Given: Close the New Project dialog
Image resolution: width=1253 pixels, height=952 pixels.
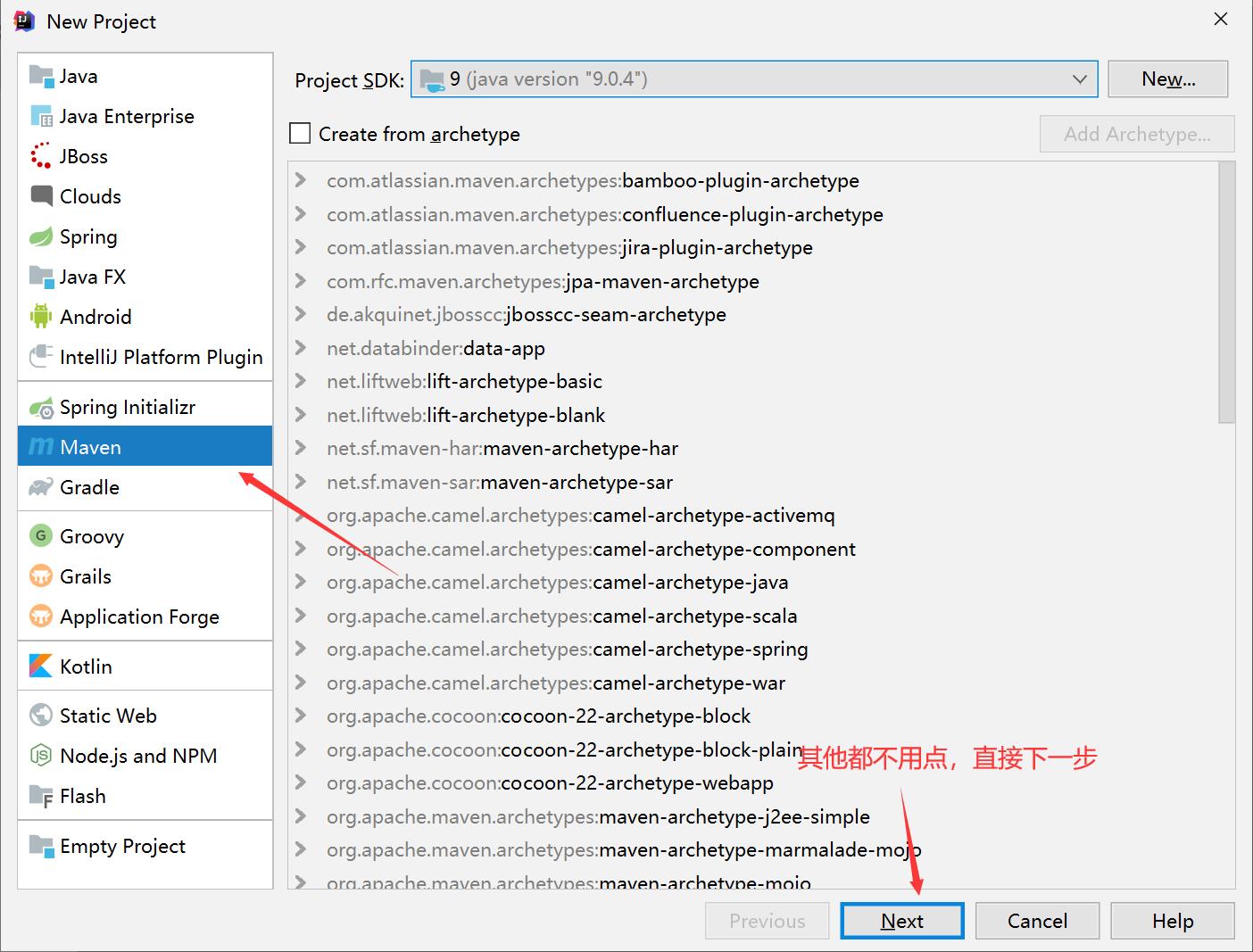Looking at the screenshot, I should coord(1221,19).
